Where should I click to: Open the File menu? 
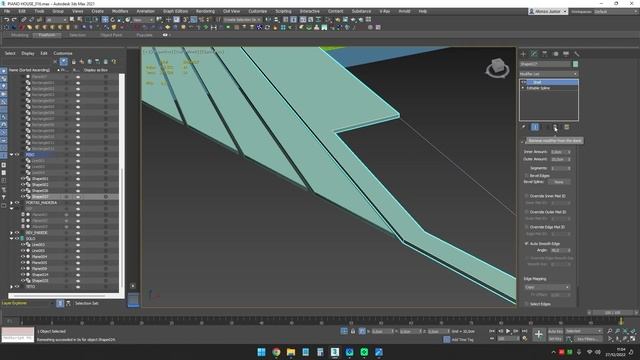click(x=7, y=11)
